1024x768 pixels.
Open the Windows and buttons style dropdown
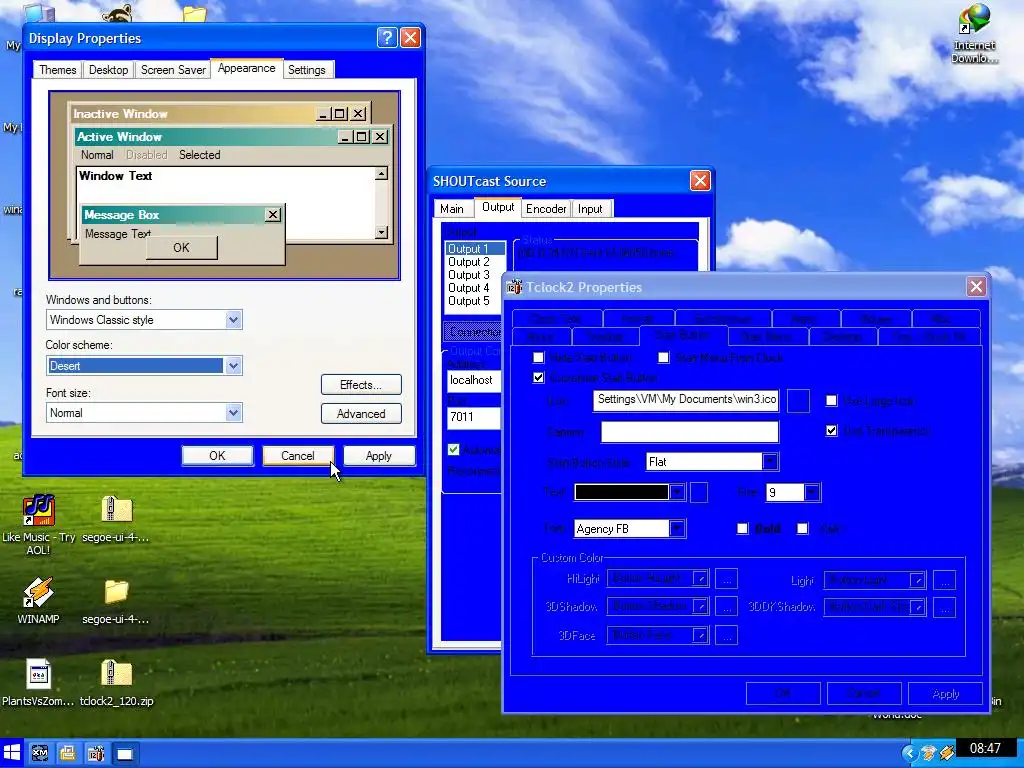click(233, 320)
